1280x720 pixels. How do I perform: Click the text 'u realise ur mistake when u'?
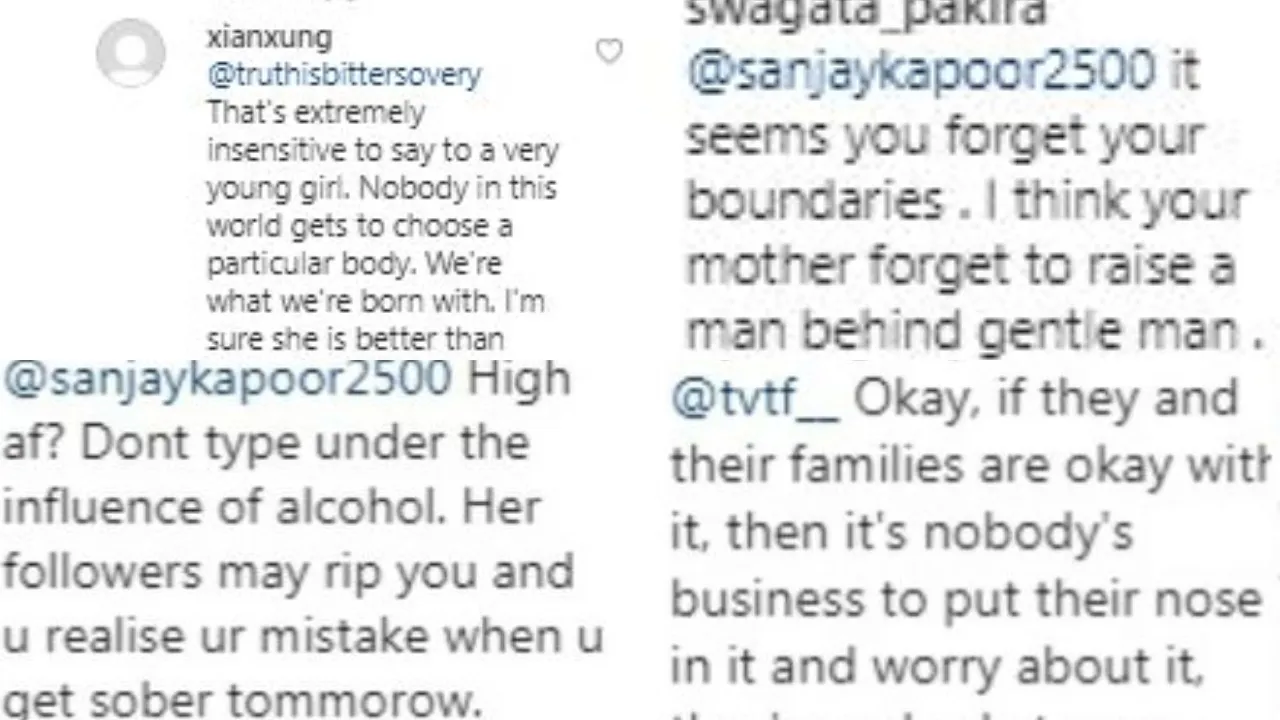(303, 636)
